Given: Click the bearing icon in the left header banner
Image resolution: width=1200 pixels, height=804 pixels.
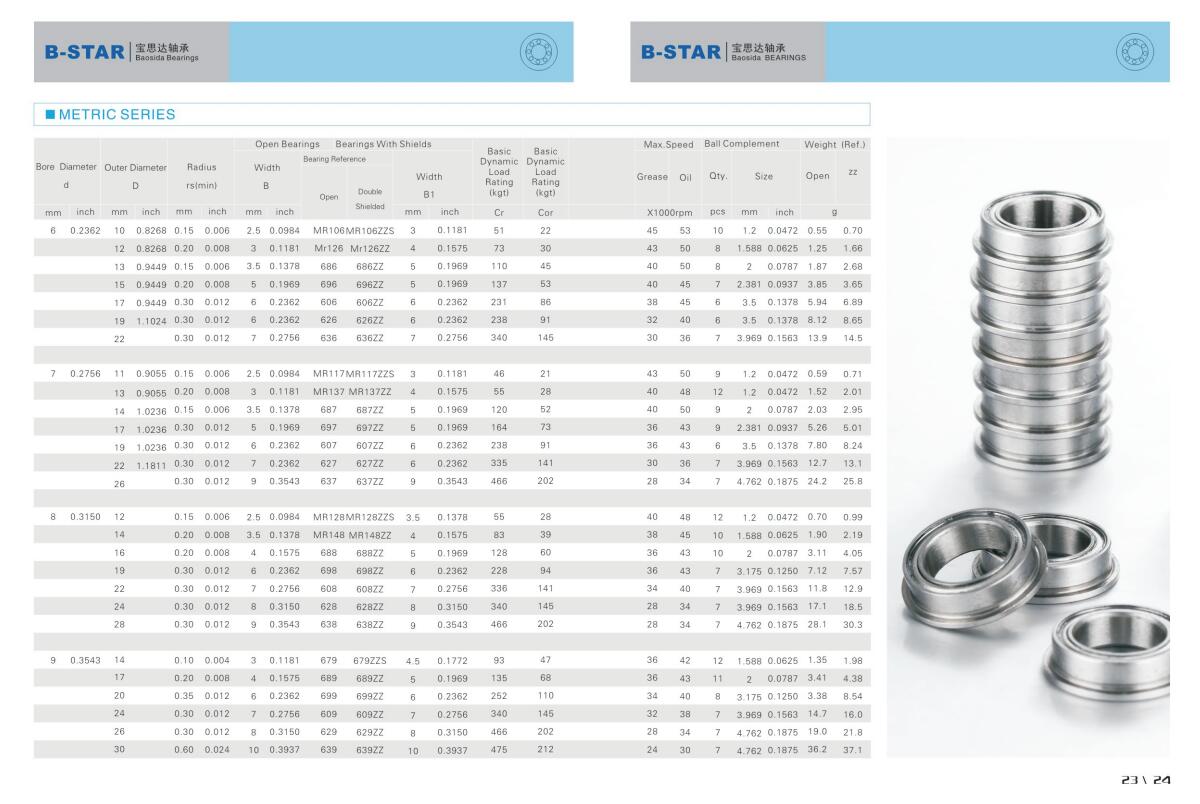Looking at the screenshot, I should [539, 51].
